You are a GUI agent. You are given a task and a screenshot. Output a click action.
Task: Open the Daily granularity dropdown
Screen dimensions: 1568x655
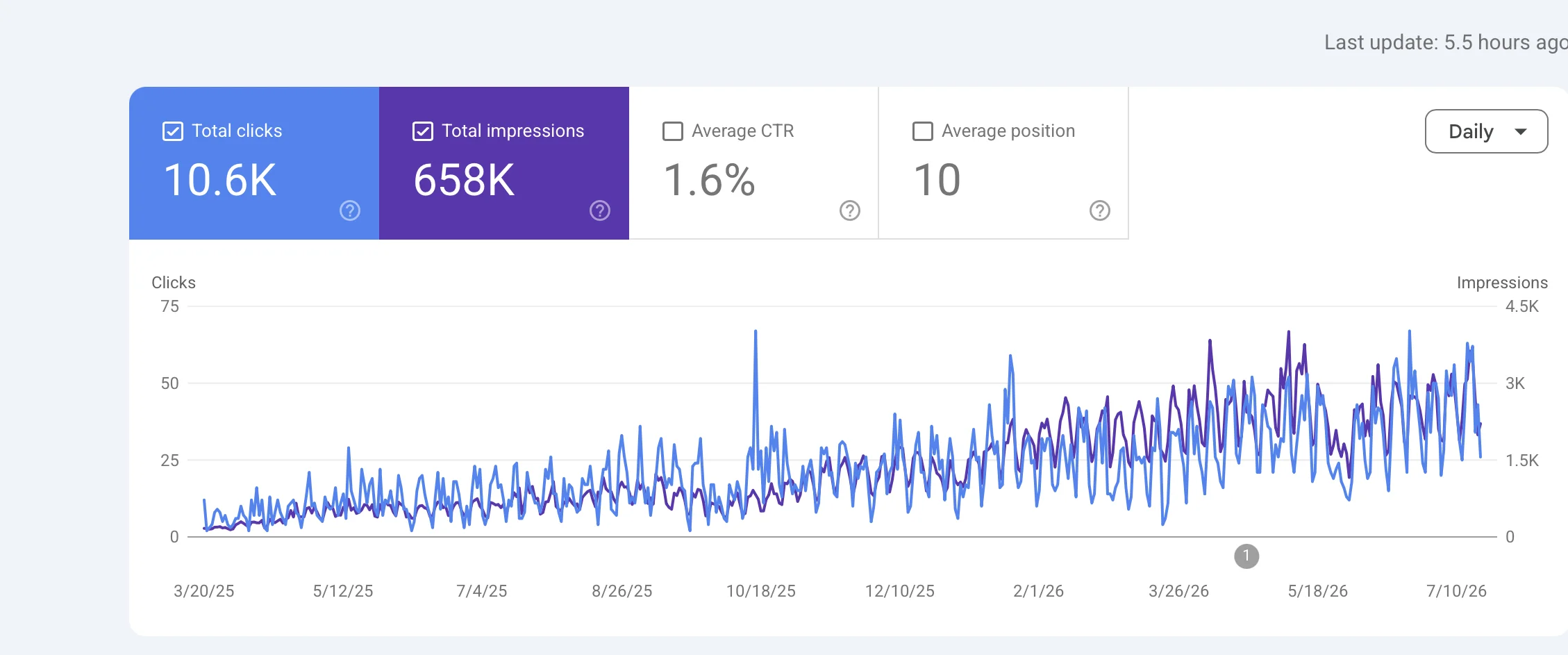pos(1486,131)
